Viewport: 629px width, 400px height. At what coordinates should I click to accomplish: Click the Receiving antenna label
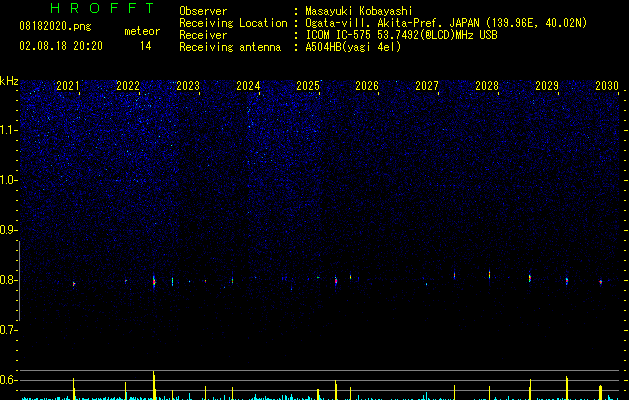point(230,47)
